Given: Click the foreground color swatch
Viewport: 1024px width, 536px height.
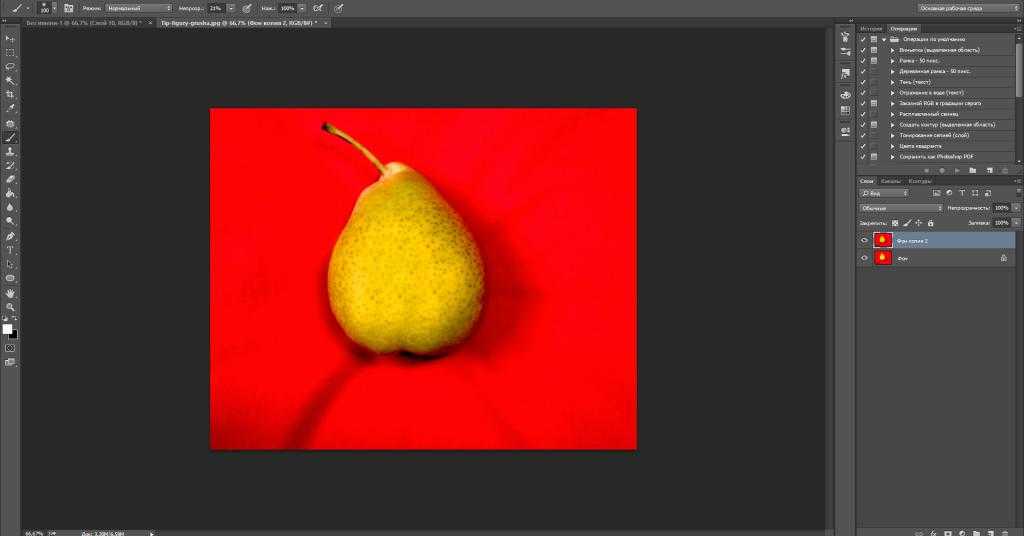Looking at the screenshot, I should coord(7,328).
